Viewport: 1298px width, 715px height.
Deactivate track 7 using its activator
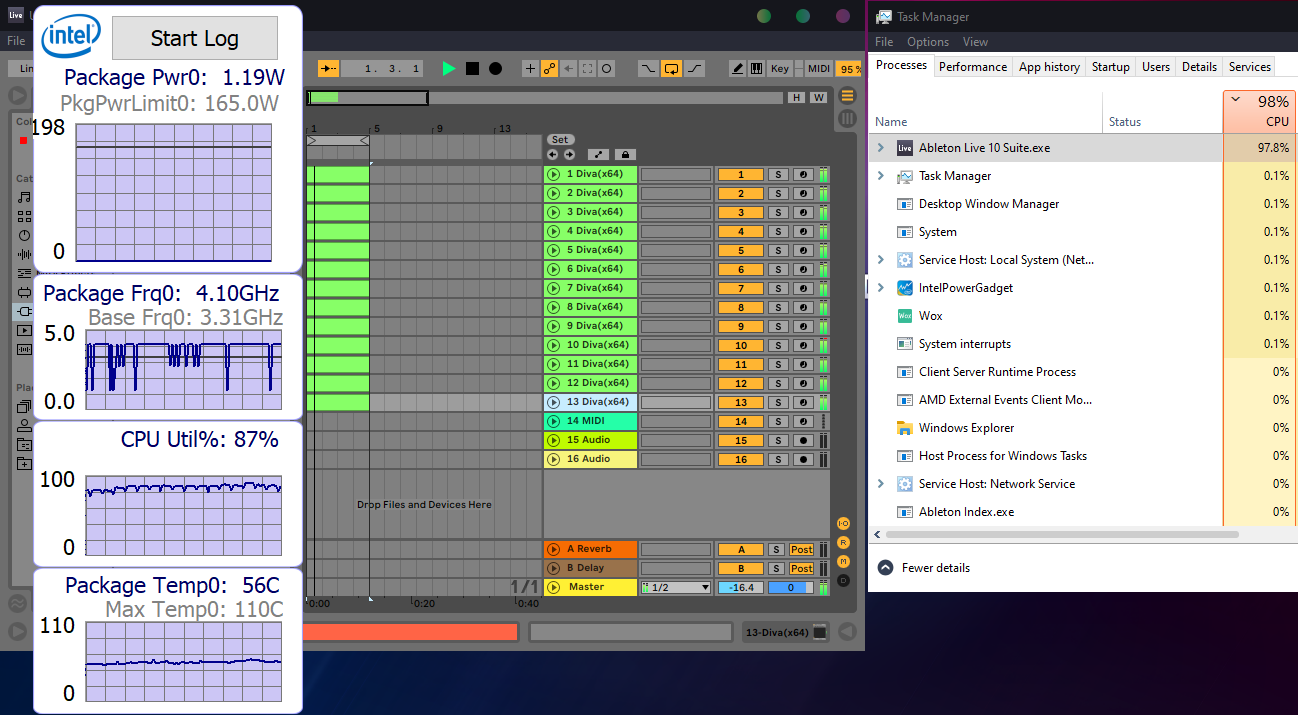click(x=741, y=288)
